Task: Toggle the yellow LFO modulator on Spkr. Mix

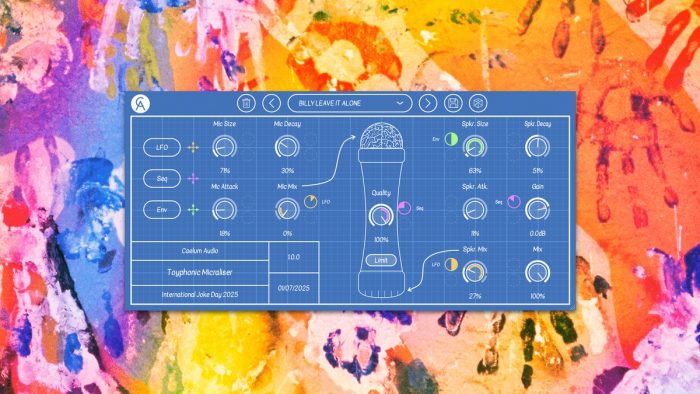Action: (x=451, y=265)
